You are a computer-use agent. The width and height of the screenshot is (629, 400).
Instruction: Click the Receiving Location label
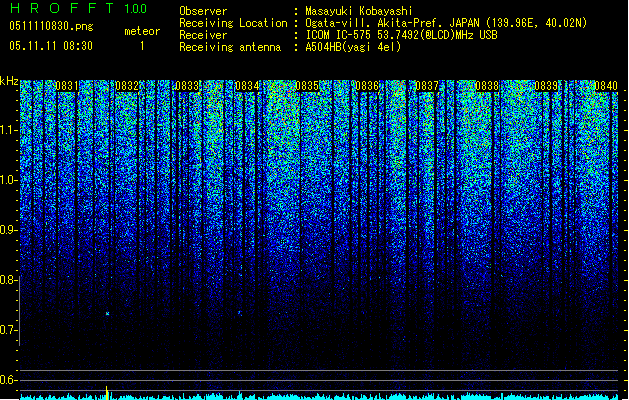click(233, 23)
